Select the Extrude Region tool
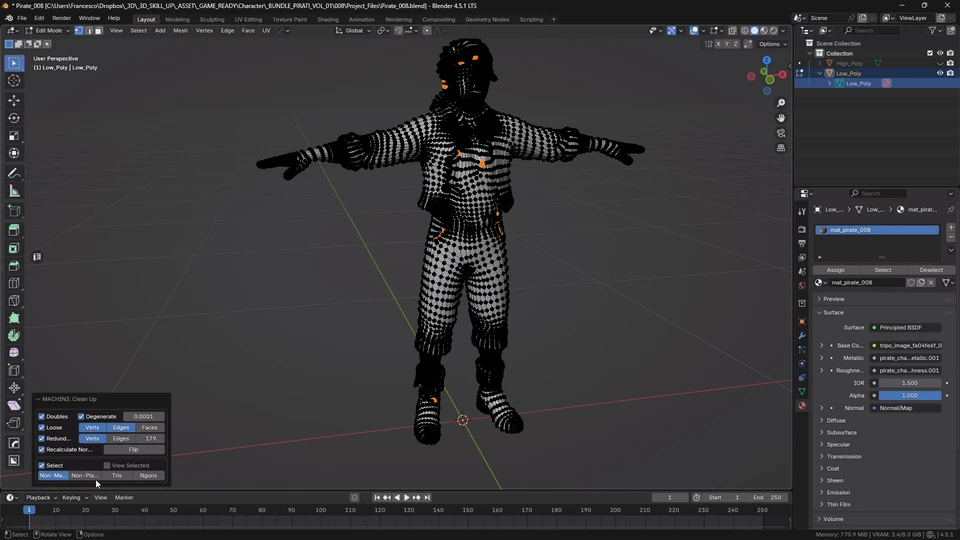The height and width of the screenshot is (540, 960). point(14,230)
